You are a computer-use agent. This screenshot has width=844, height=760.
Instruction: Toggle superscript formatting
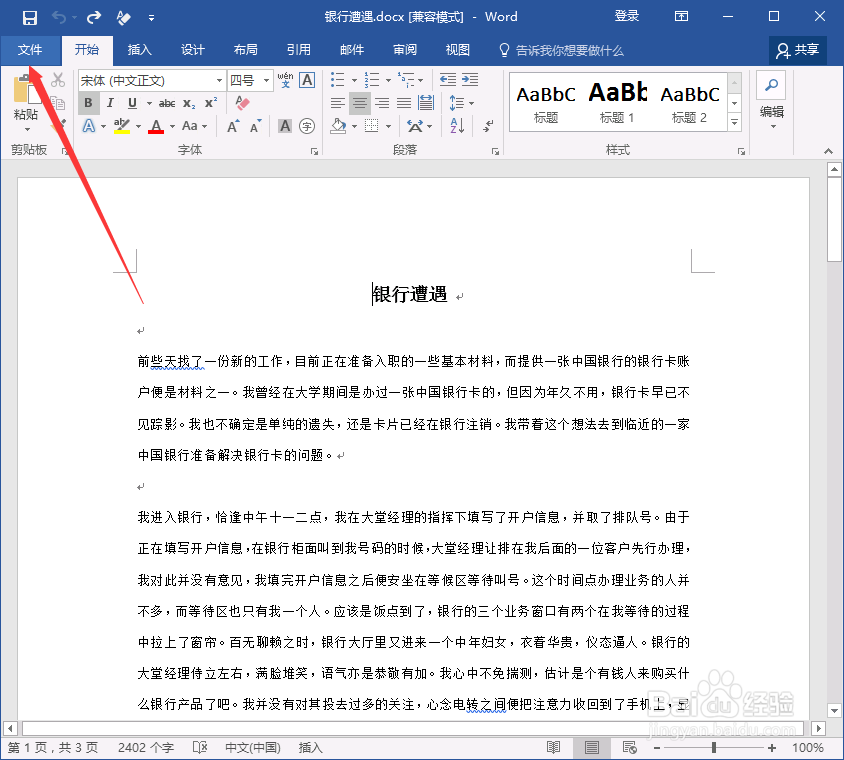211,103
